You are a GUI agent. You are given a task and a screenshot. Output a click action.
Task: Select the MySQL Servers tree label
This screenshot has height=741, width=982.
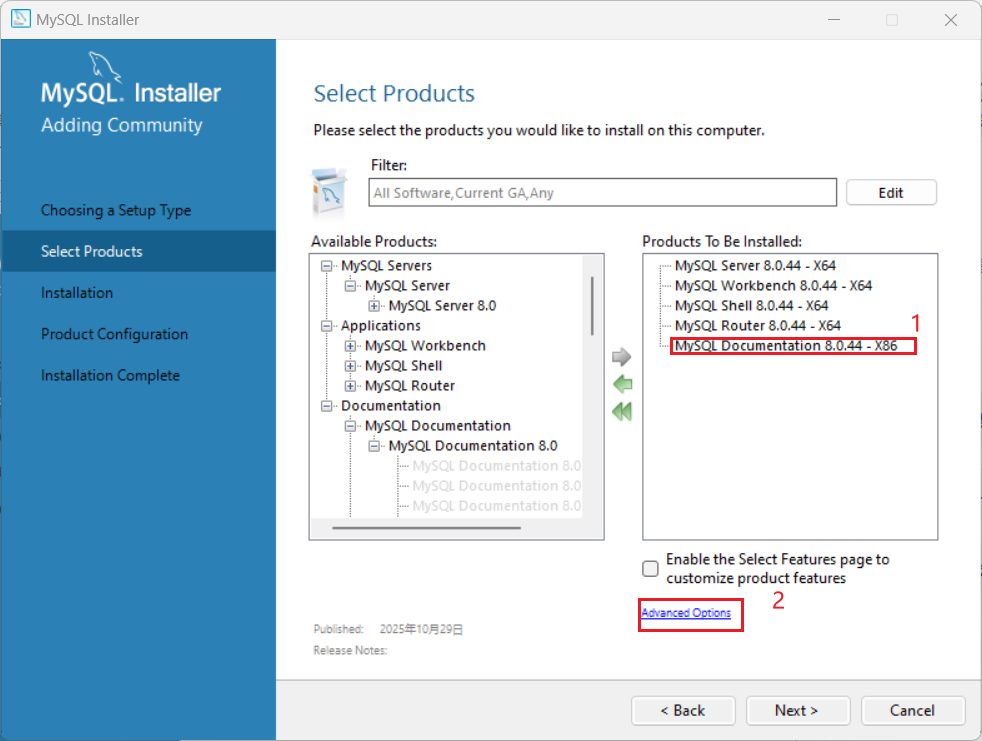click(x=386, y=266)
